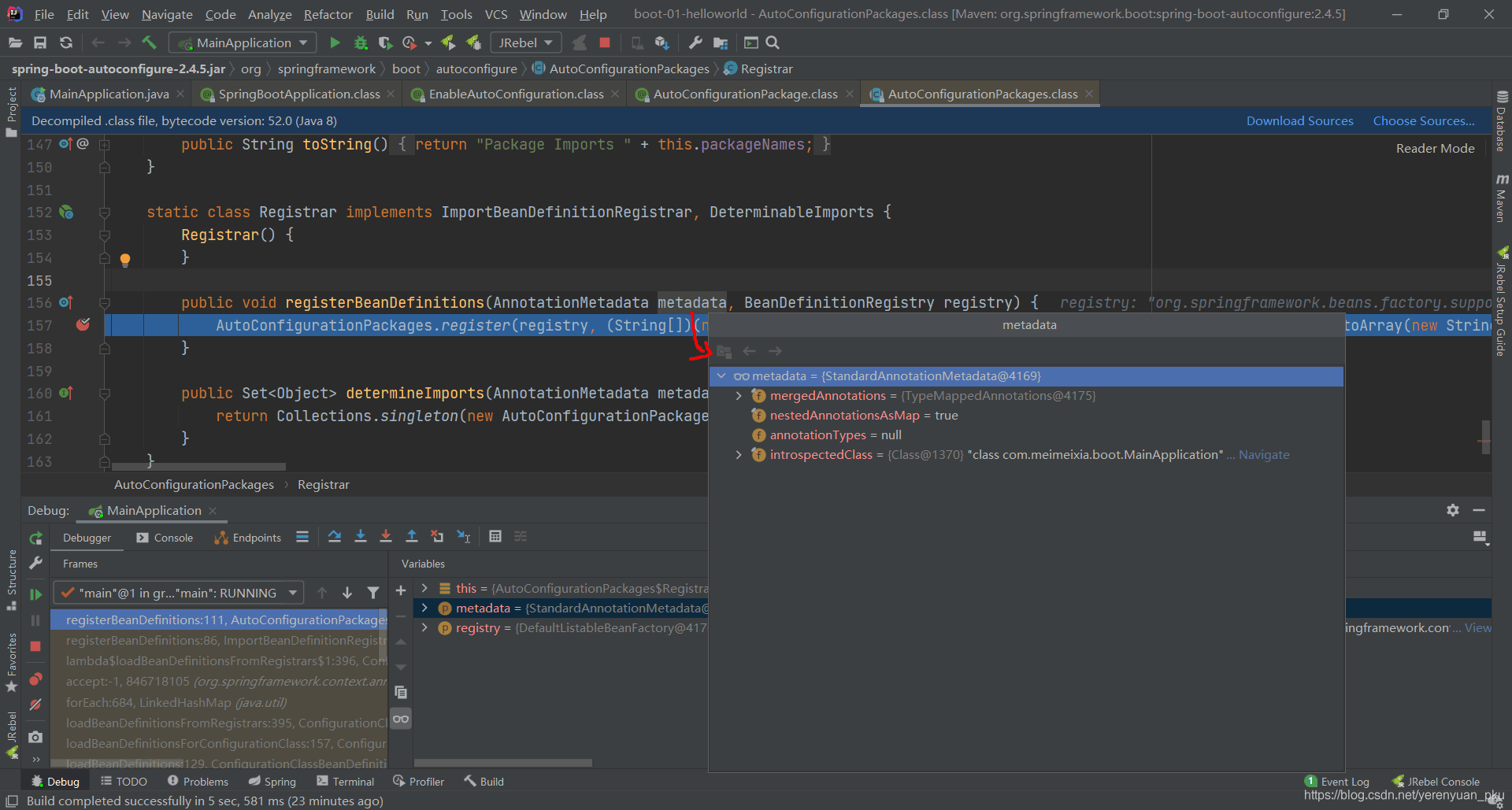
Task: Rerun MainApplication in the Debug panel
Action: coord(35,538)
